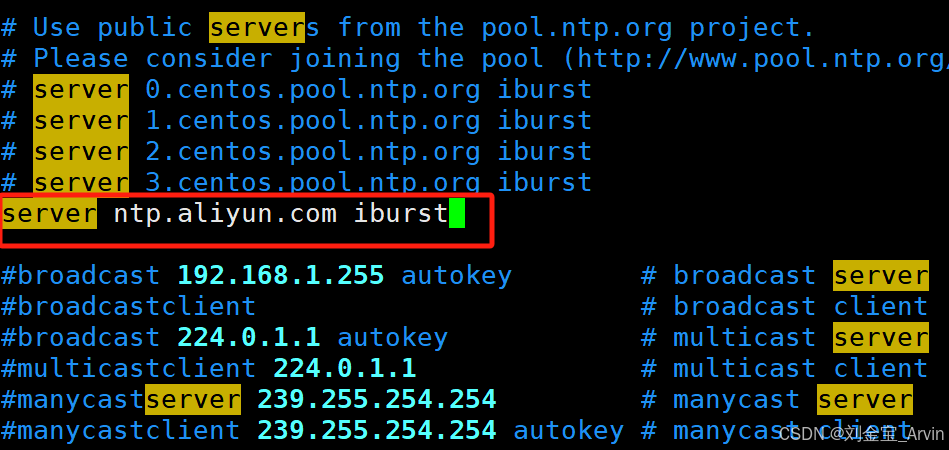Click 'autokey' on the 224.0.1.1 broadcast line
949x450 pixels.
393,338
